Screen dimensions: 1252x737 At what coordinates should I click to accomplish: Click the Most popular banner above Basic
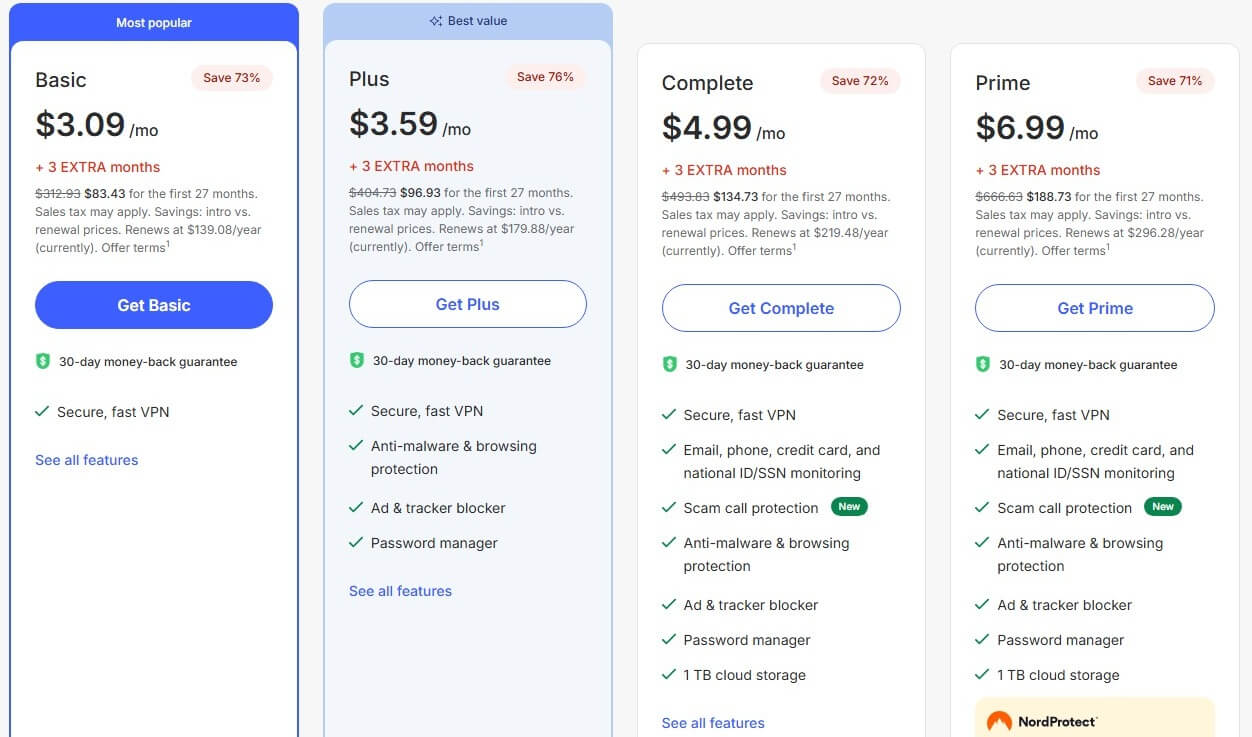click(x=153, y=21)
